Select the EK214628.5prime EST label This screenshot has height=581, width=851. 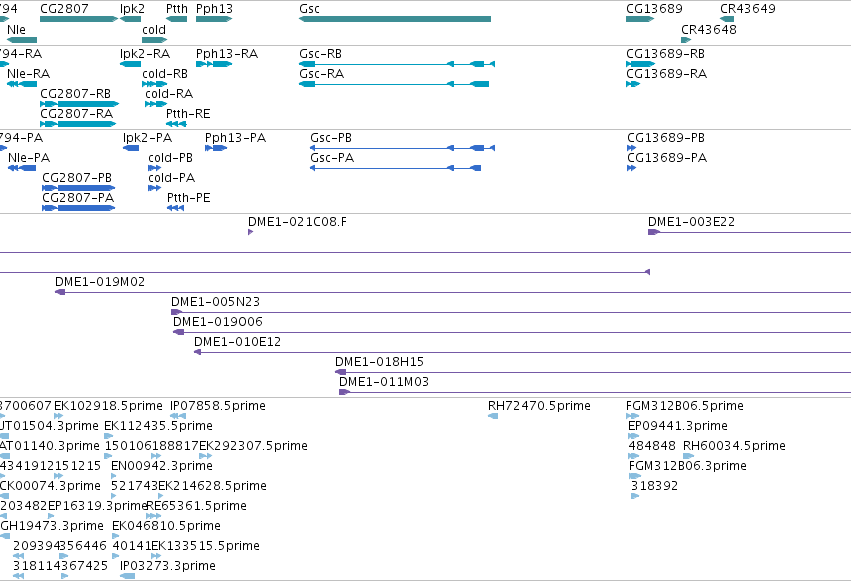212,487
